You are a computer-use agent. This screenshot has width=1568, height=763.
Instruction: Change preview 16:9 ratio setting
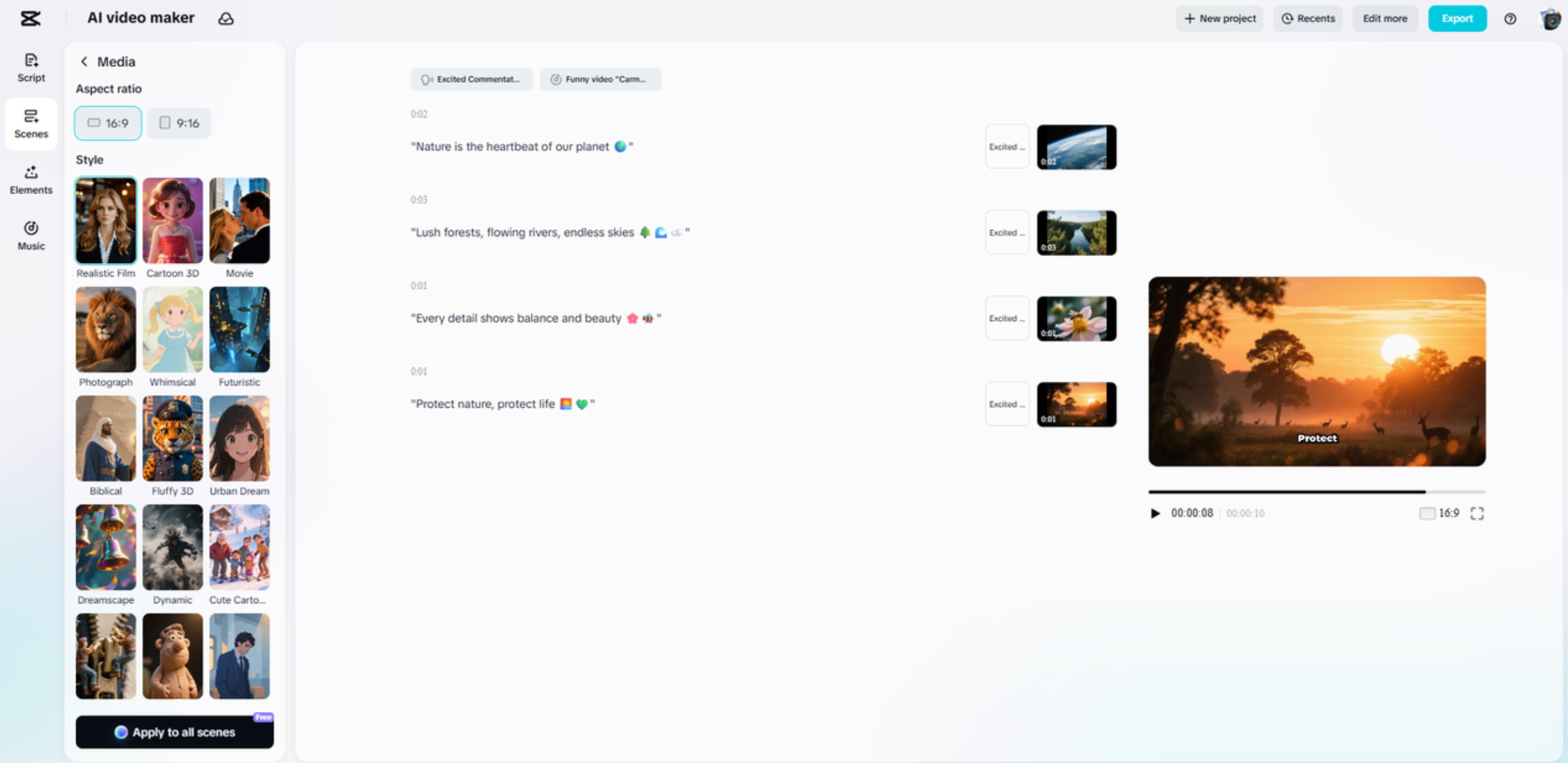(x=1439, y=513)
